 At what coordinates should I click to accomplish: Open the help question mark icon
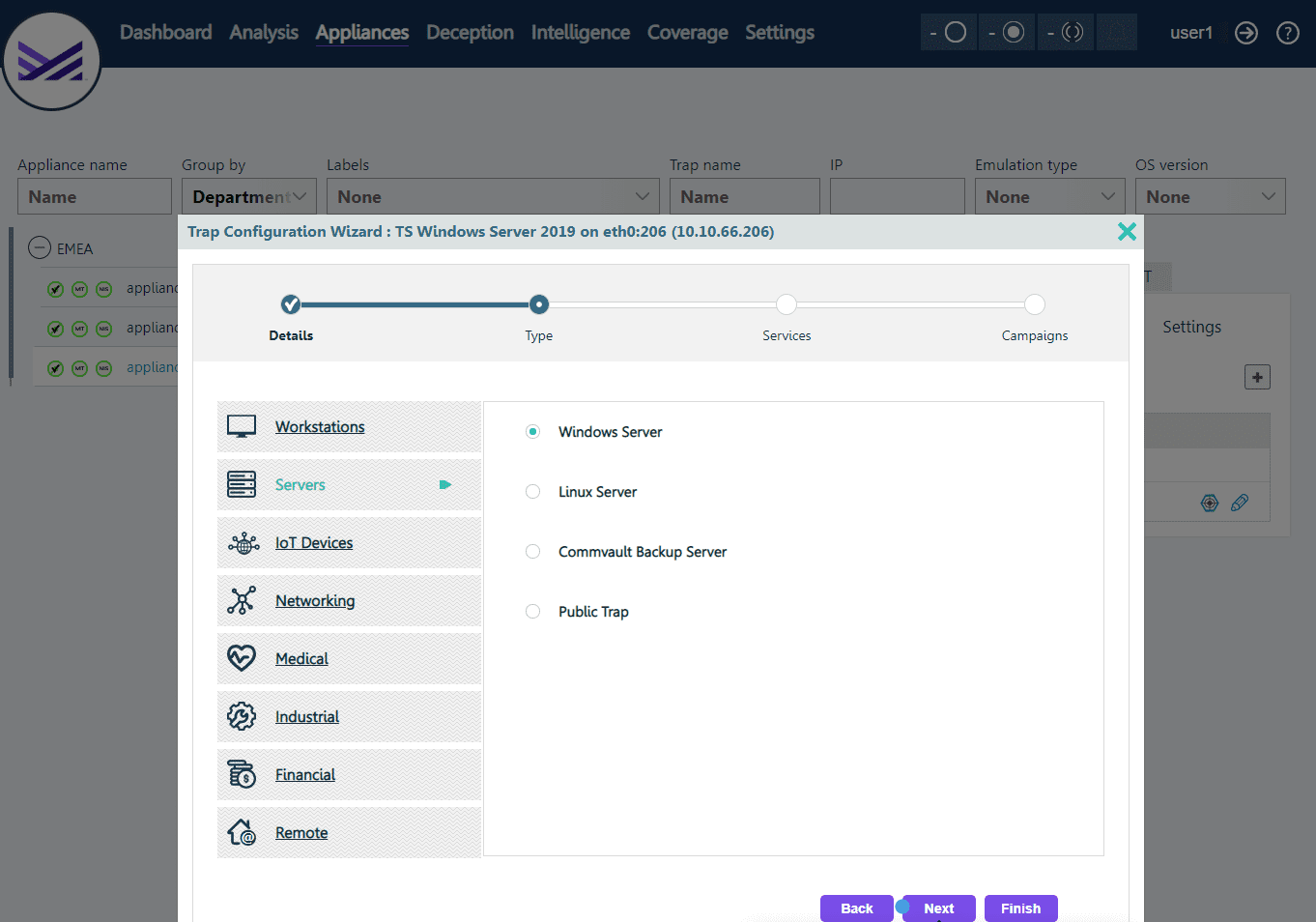pos(1287,33)
